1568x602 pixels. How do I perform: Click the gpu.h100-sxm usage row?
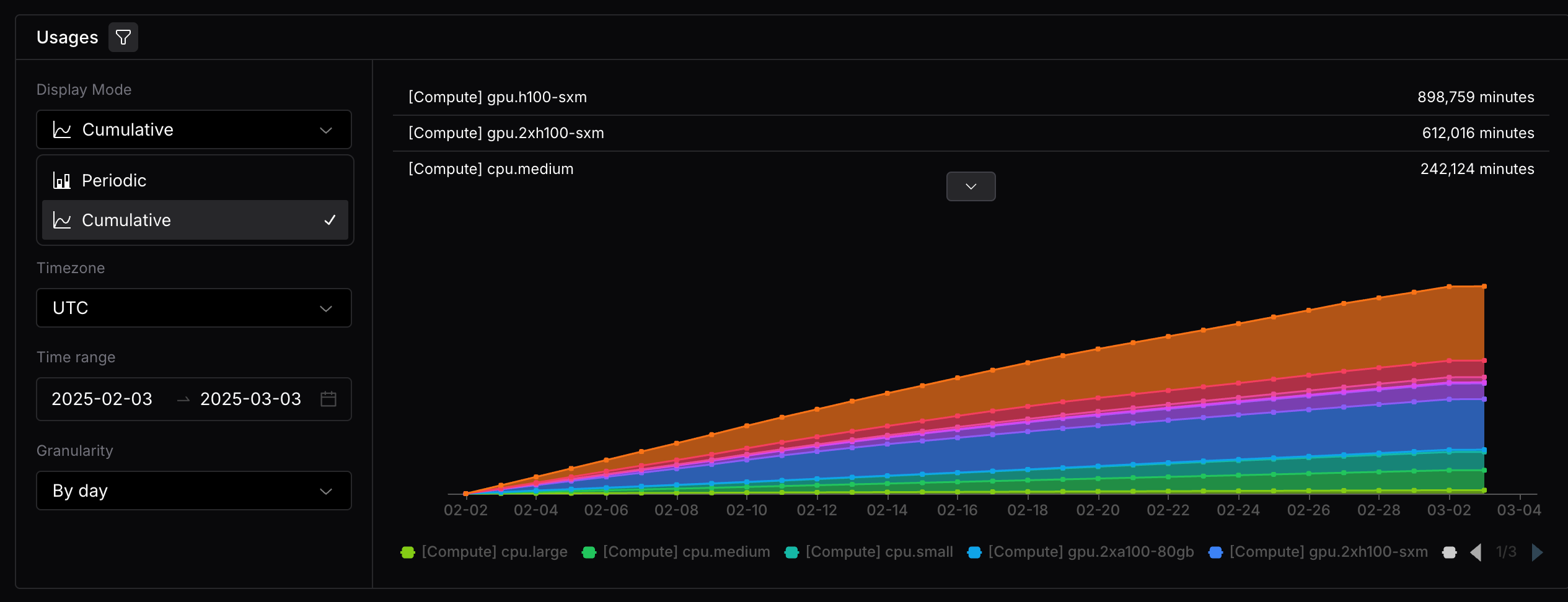(971, 97)
